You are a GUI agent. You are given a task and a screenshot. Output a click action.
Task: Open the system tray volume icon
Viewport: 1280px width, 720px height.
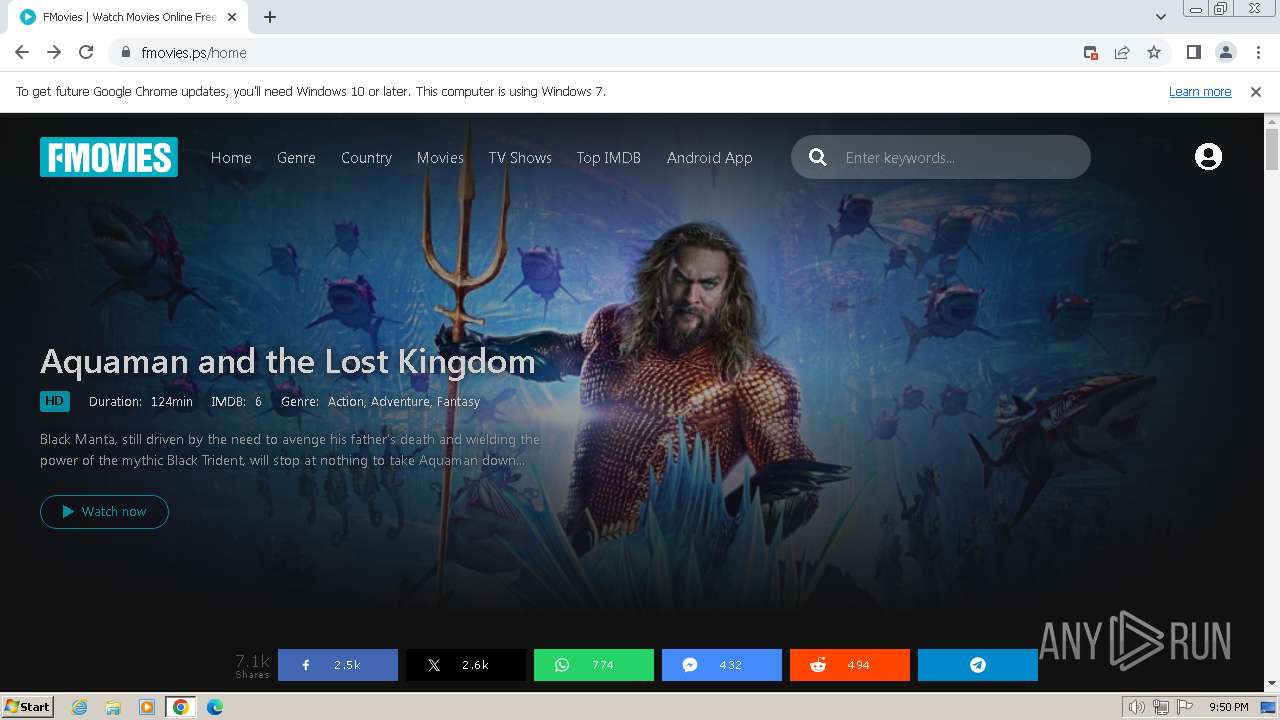coord(1136,707)
